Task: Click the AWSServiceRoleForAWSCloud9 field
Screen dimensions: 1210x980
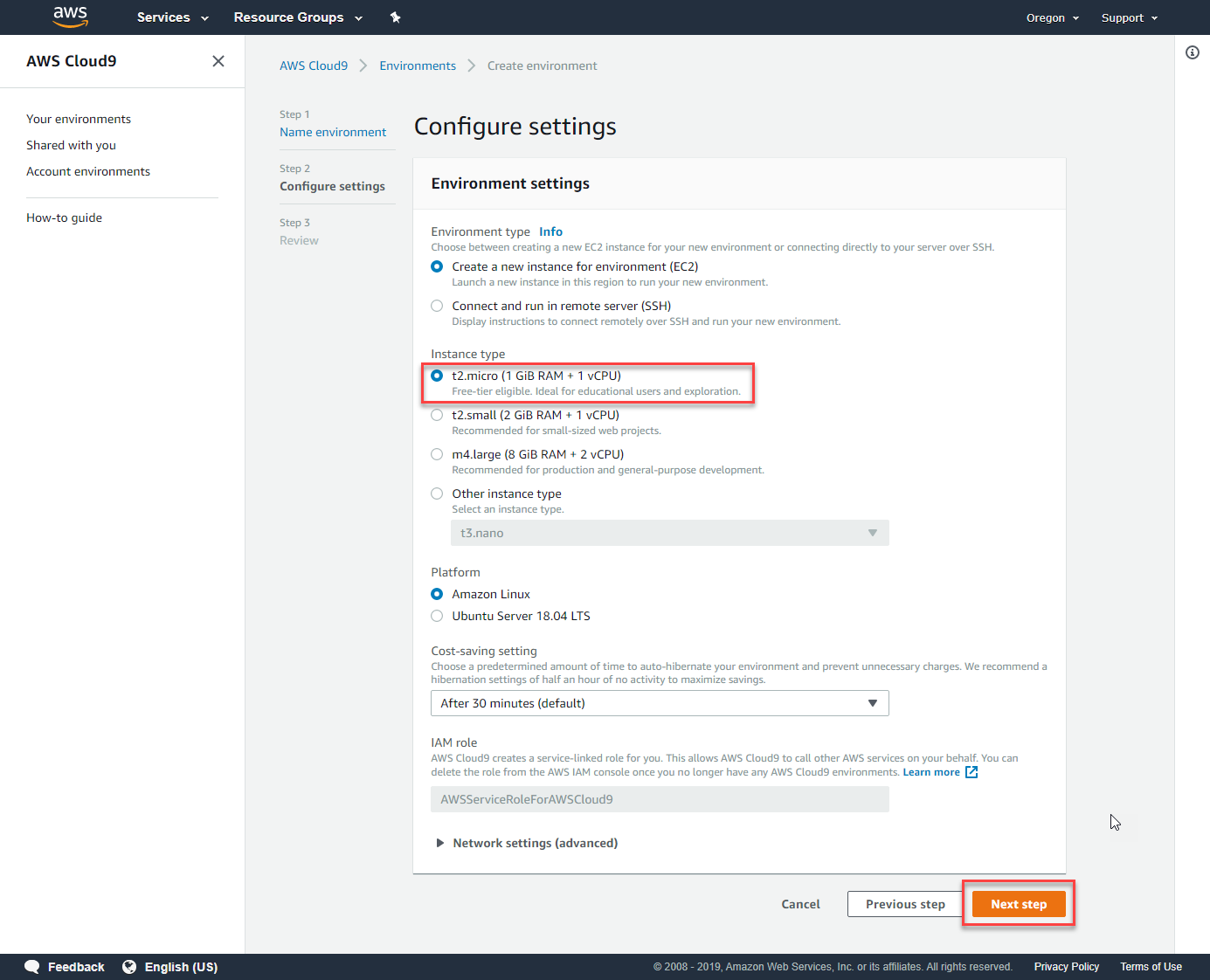Action: (x=660, y=799)
